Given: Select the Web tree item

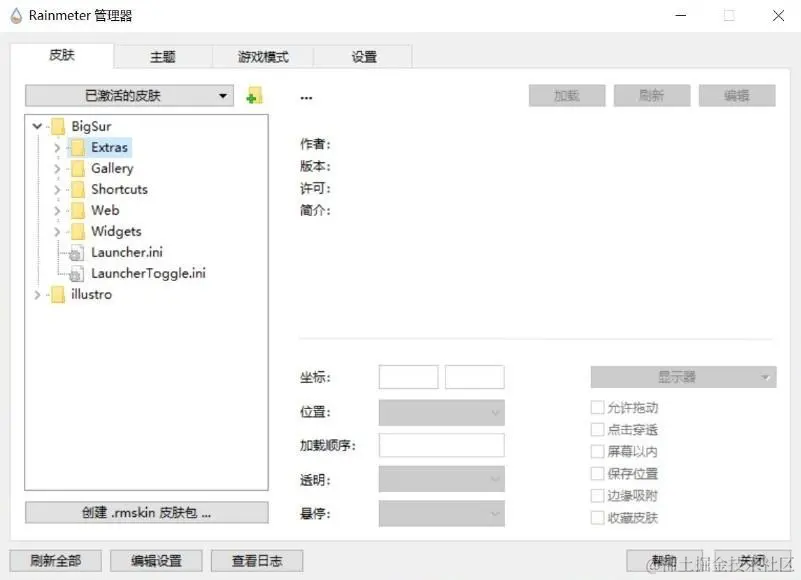Looking at the screenshot, I should (x=105, y=211).
